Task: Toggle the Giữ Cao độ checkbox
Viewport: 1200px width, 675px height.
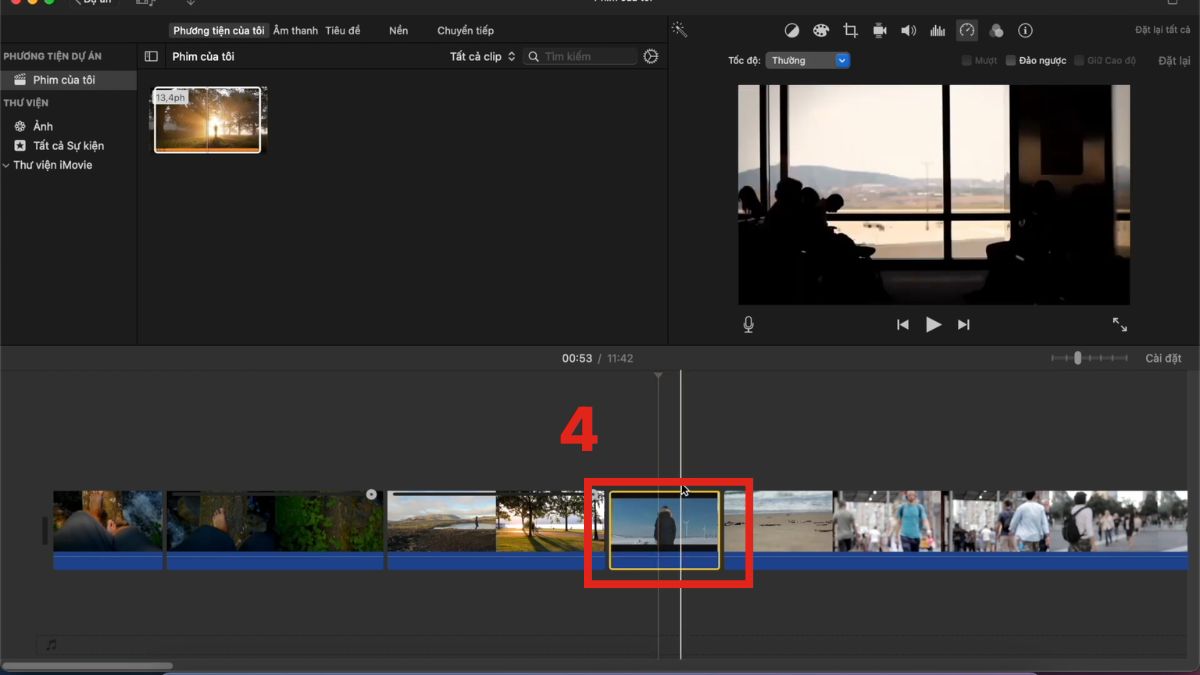Action: (1079, 61)
